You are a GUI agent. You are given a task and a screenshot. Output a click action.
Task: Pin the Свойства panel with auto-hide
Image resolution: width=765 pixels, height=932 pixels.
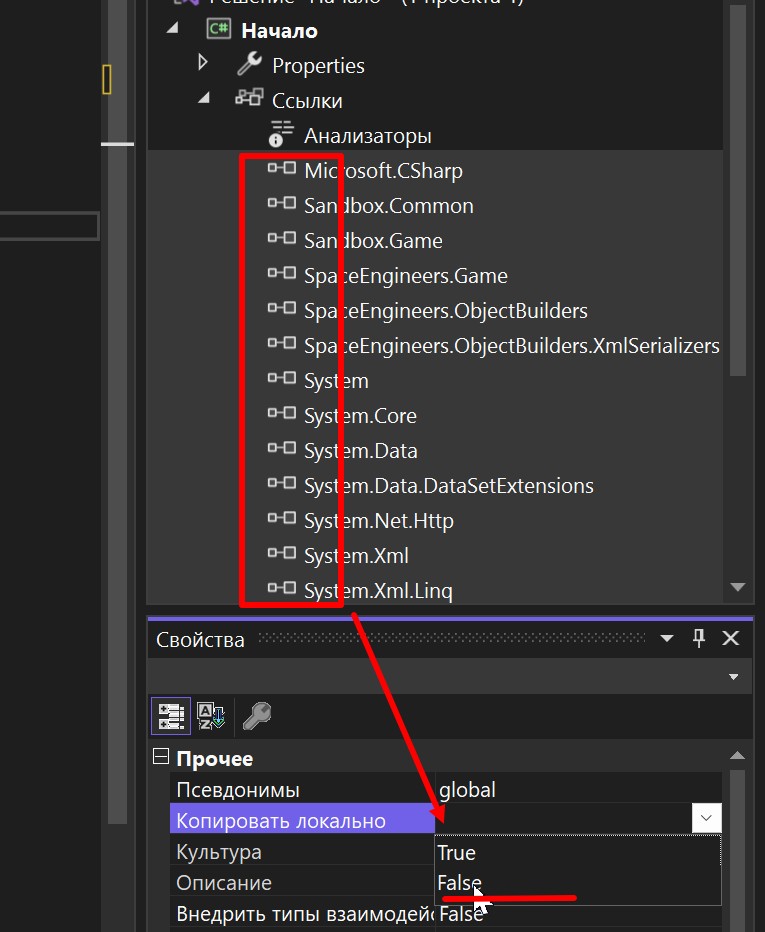point(699,638)
